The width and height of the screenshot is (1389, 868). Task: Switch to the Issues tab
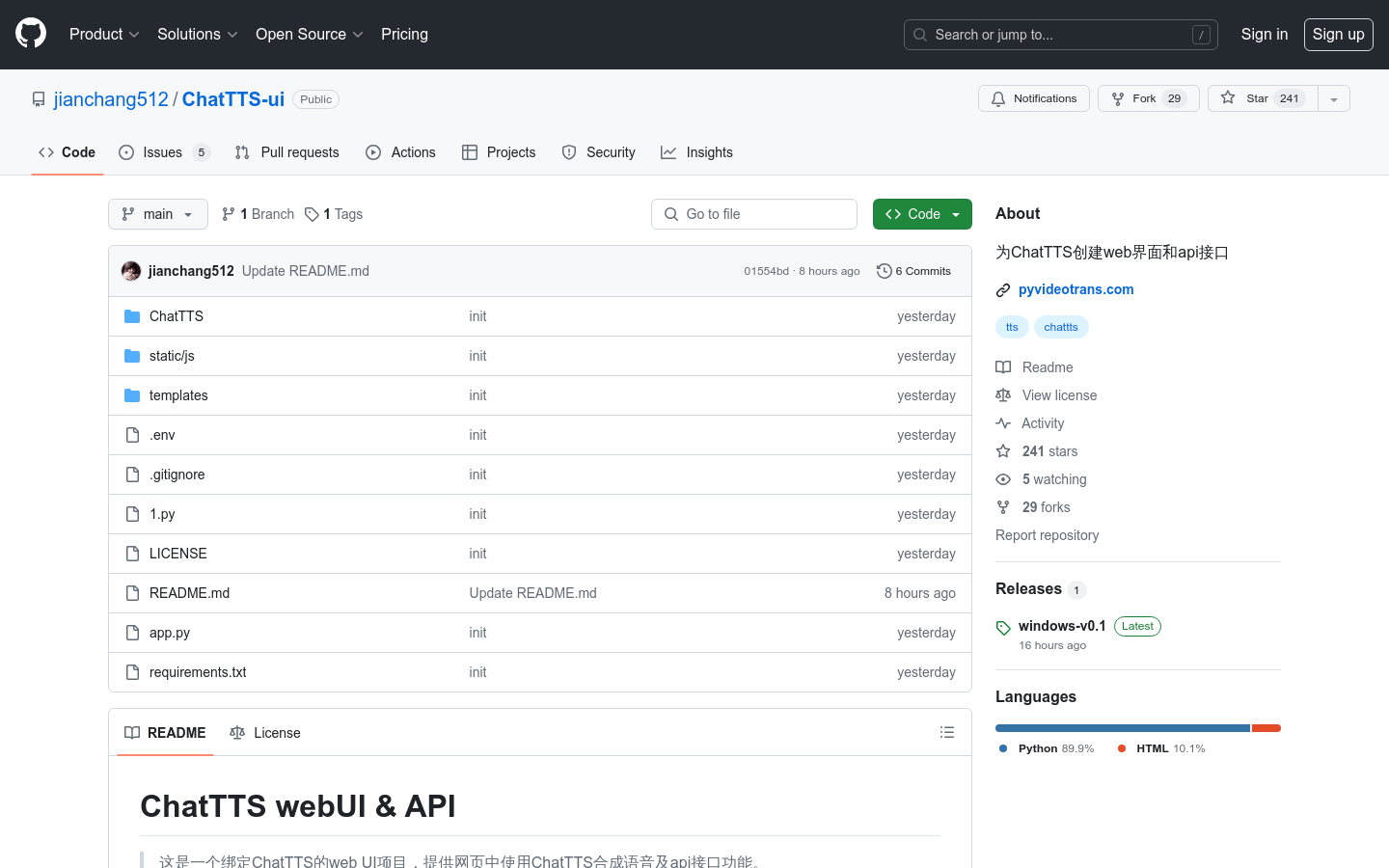(x=164, y=152)
